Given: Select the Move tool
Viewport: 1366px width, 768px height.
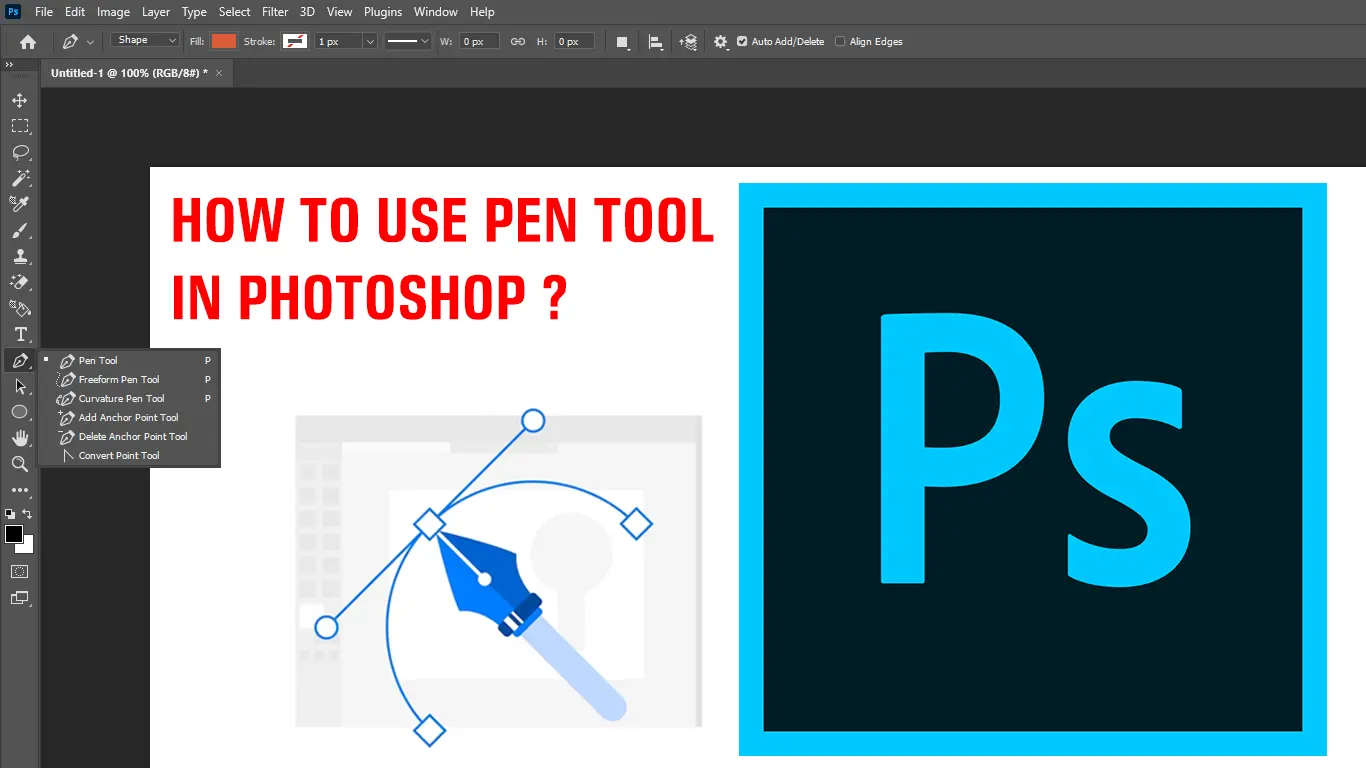Looking at the screenshot, I should pos(20,100).
